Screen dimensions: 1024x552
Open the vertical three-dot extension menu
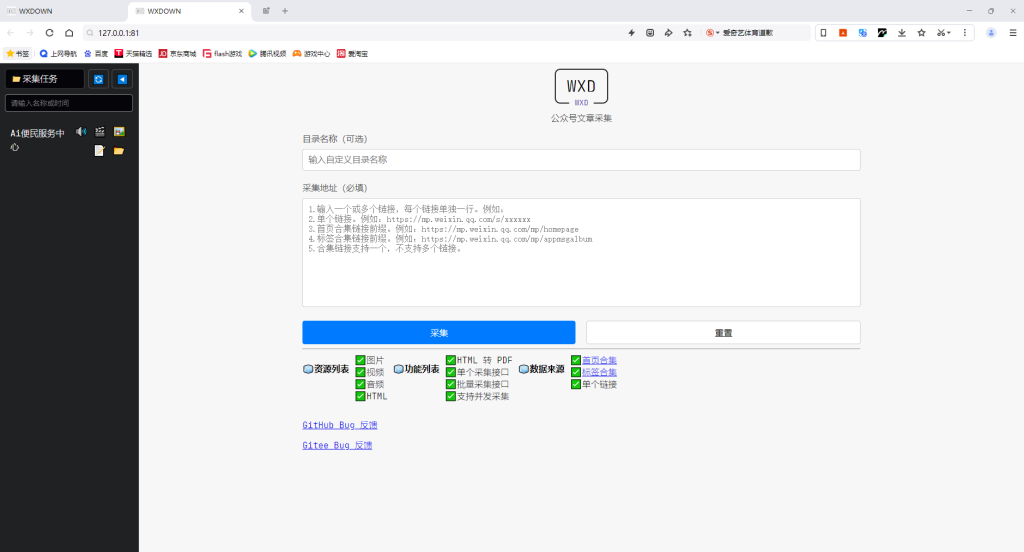point(965,33)
